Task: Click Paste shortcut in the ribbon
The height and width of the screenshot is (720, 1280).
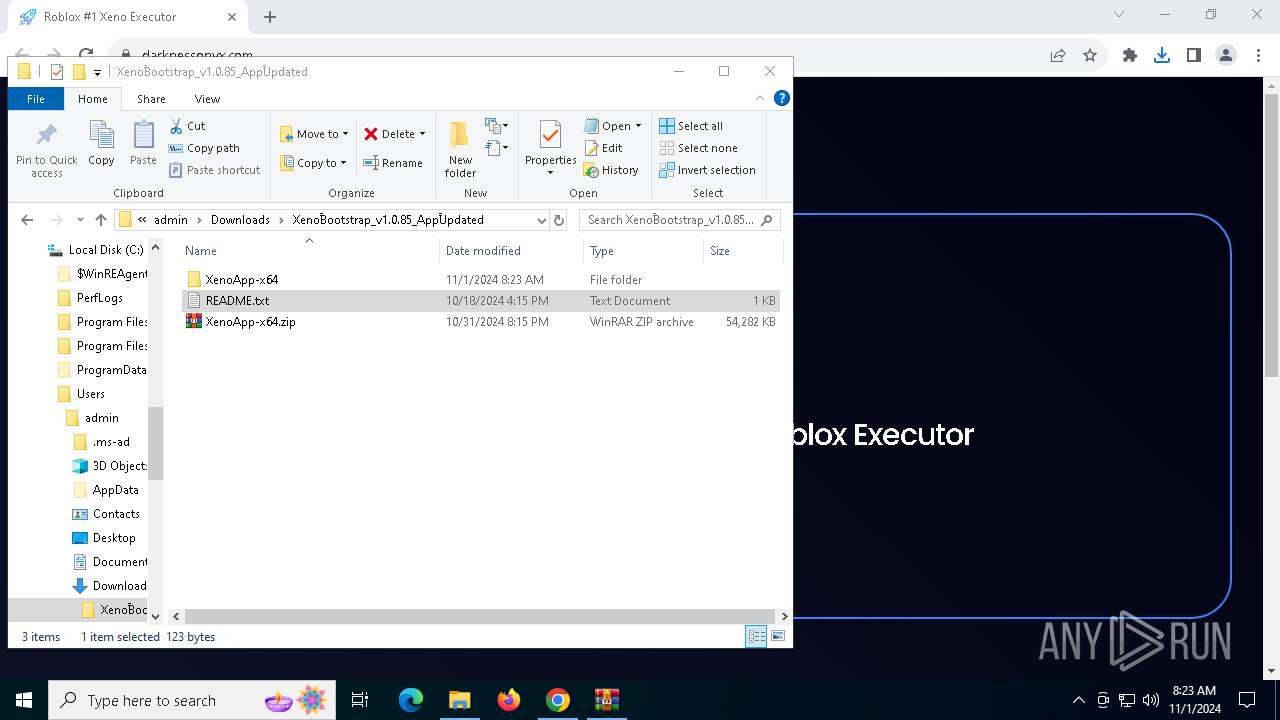Action: click(214, 170)
